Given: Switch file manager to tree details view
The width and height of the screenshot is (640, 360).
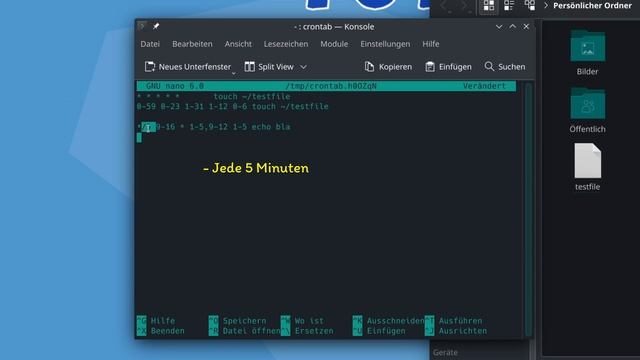Looking at the screenshot, I should click(530, 6).
